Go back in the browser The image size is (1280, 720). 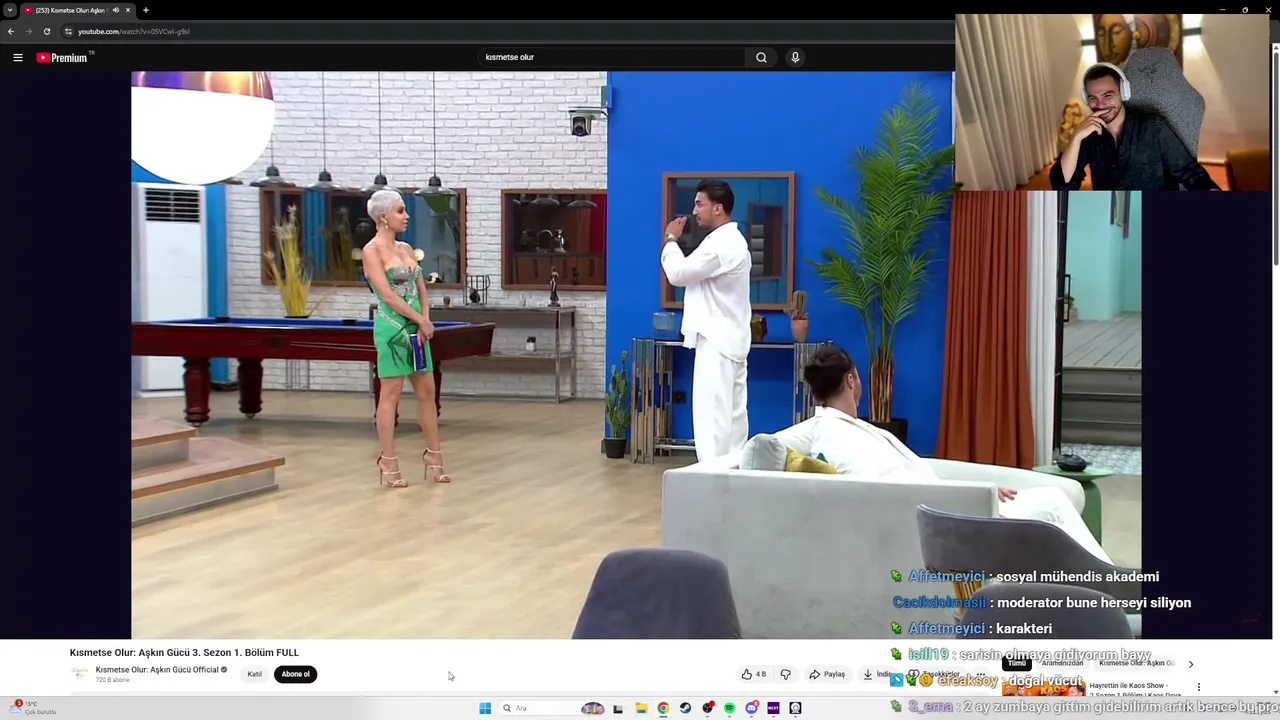pyautogui.click(x=11, y=31)
